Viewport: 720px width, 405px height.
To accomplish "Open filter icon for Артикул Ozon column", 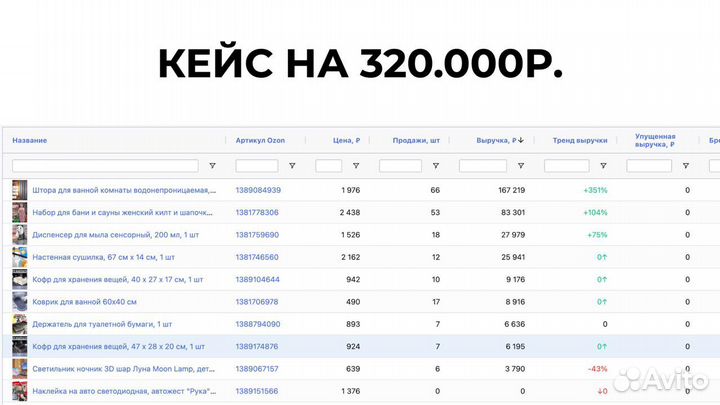I will (292, 166).
